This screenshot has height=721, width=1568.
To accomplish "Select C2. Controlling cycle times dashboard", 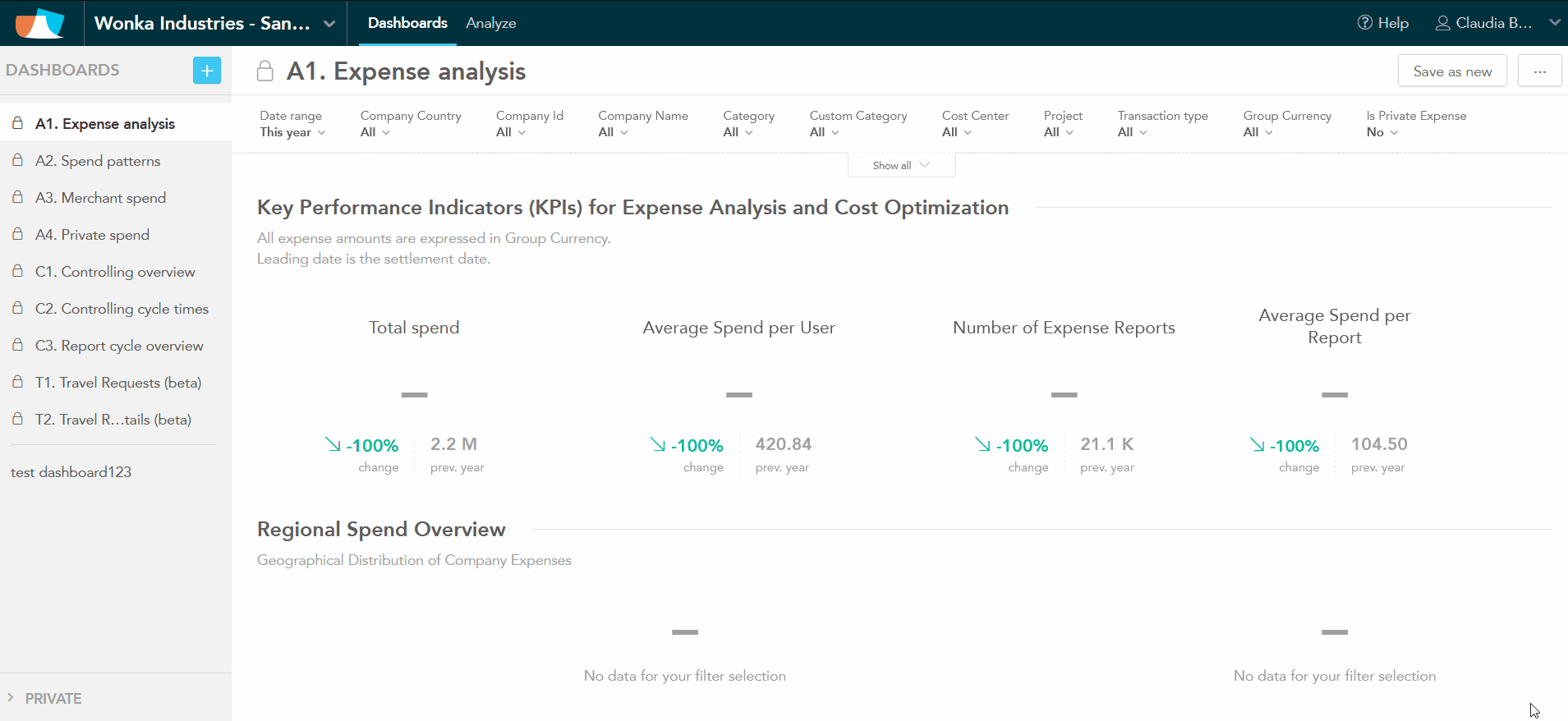I will [x=122, y=309].
